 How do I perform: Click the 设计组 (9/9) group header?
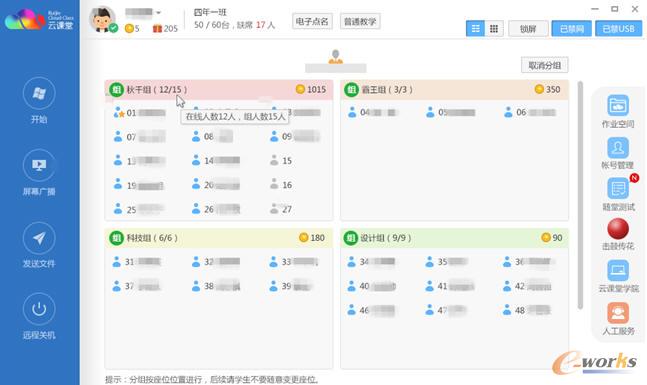click(x=454, y=238)
